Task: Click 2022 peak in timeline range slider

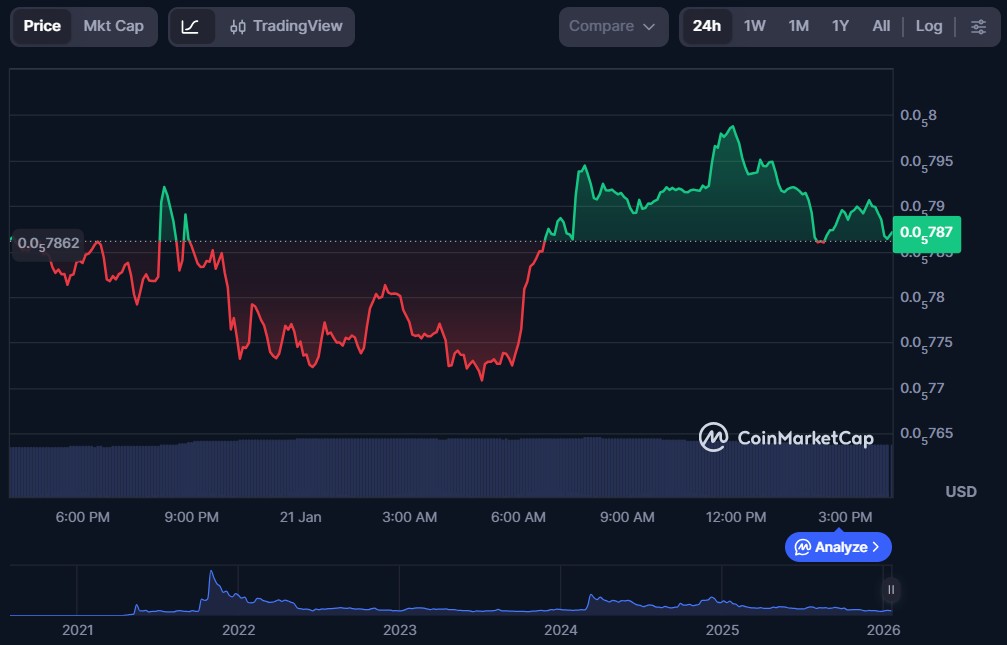Action: [211, 577]
